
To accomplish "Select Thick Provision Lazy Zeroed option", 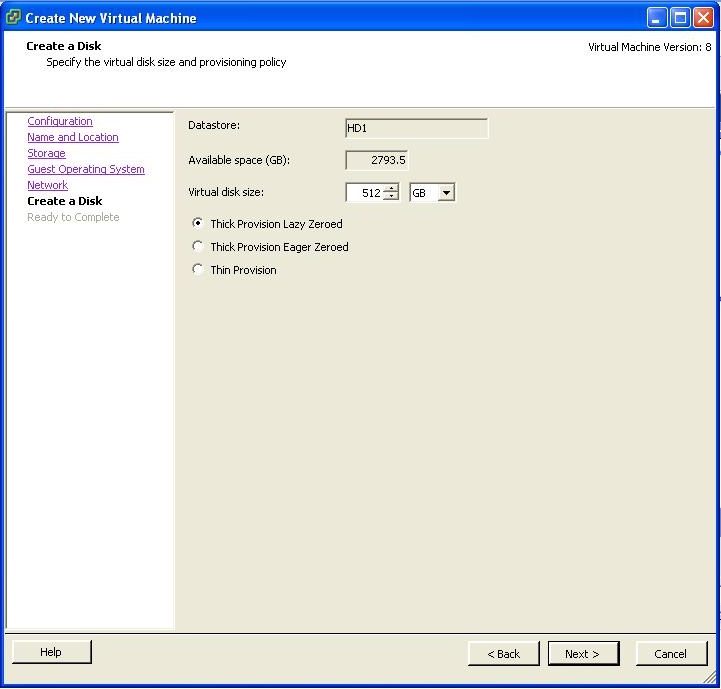I will pyautogui.click(x=198, y=224).
